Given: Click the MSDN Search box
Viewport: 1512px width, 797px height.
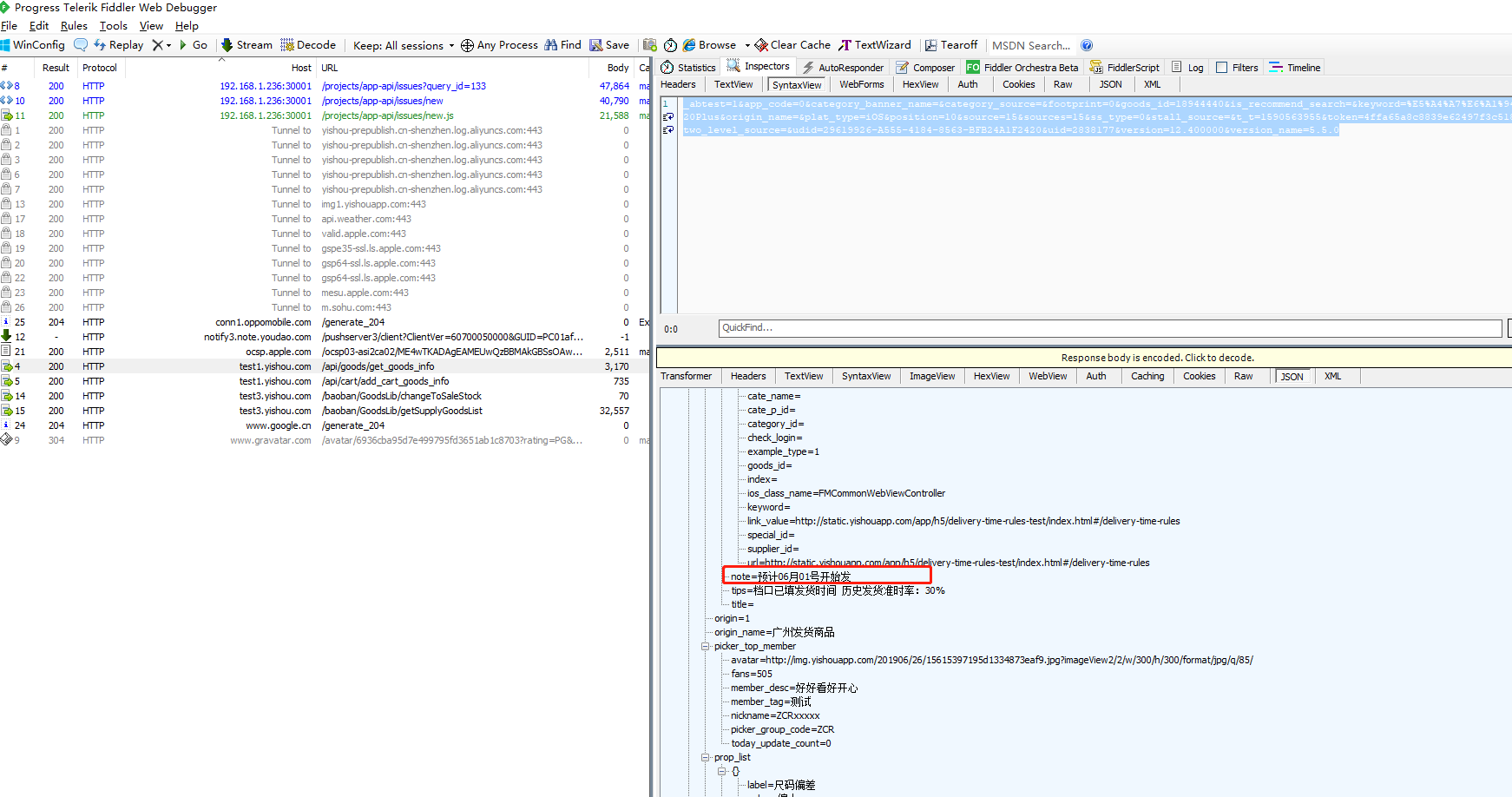Looking at the screenshot, I should pyautogui.click(x=1031, y=45).
